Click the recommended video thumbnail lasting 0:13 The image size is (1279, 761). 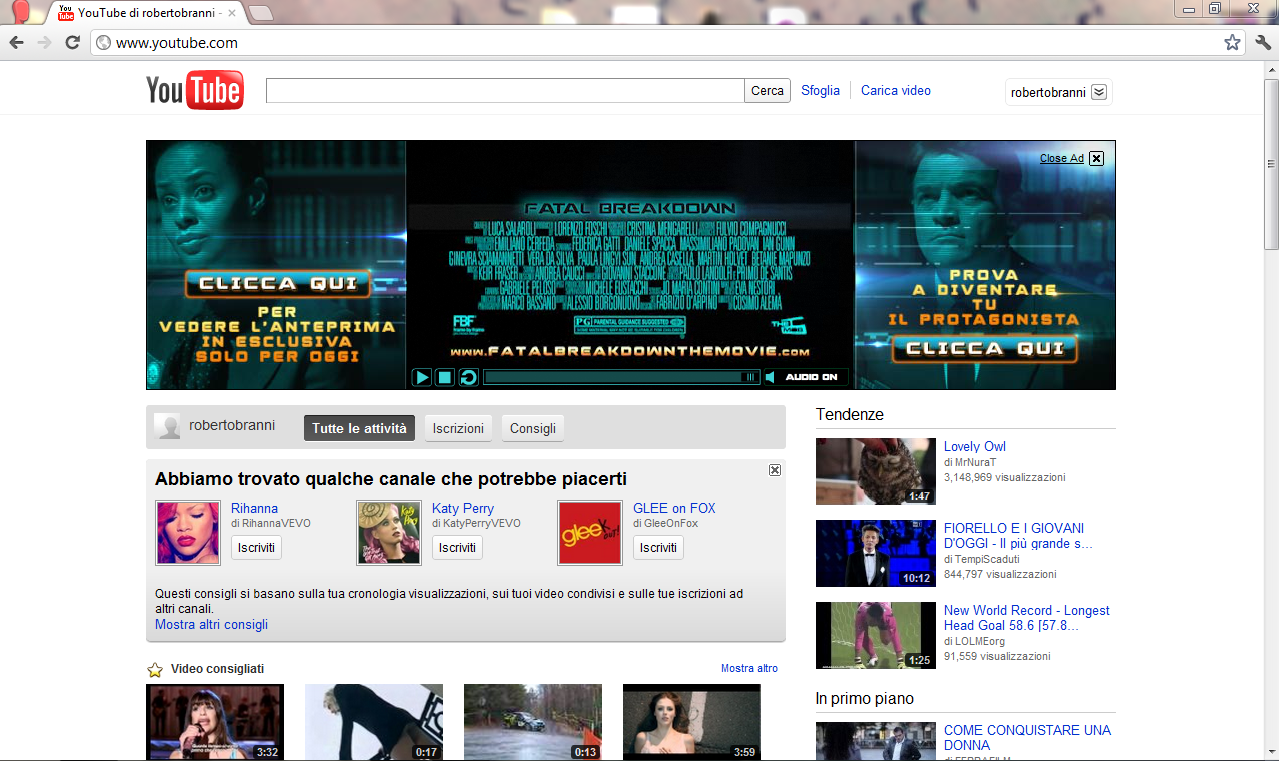(x=533, y=722)
